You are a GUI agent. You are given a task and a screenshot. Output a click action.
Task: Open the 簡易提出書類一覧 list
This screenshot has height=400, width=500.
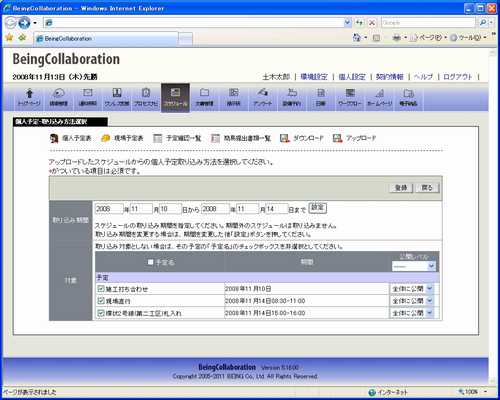[241, 138]
